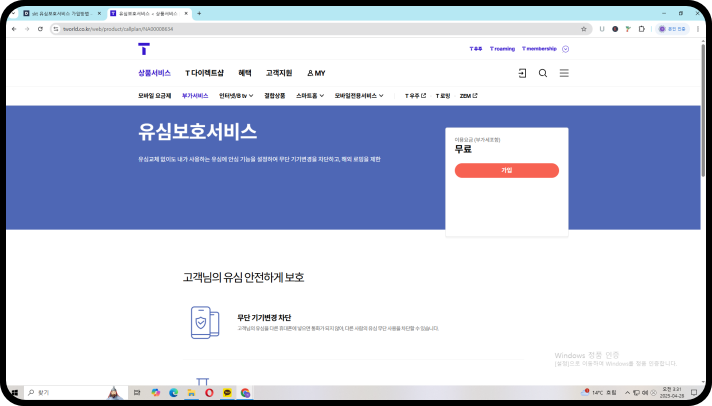Open the Chrome three-dot menu
Viewport: 712px width, 406px height.
[698, 29]
